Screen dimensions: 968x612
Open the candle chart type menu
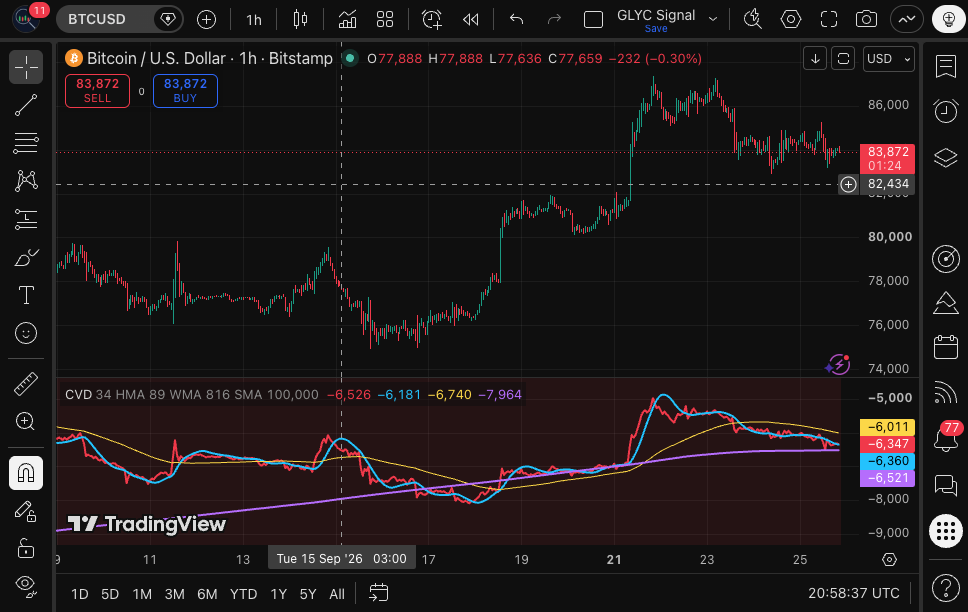300,20
